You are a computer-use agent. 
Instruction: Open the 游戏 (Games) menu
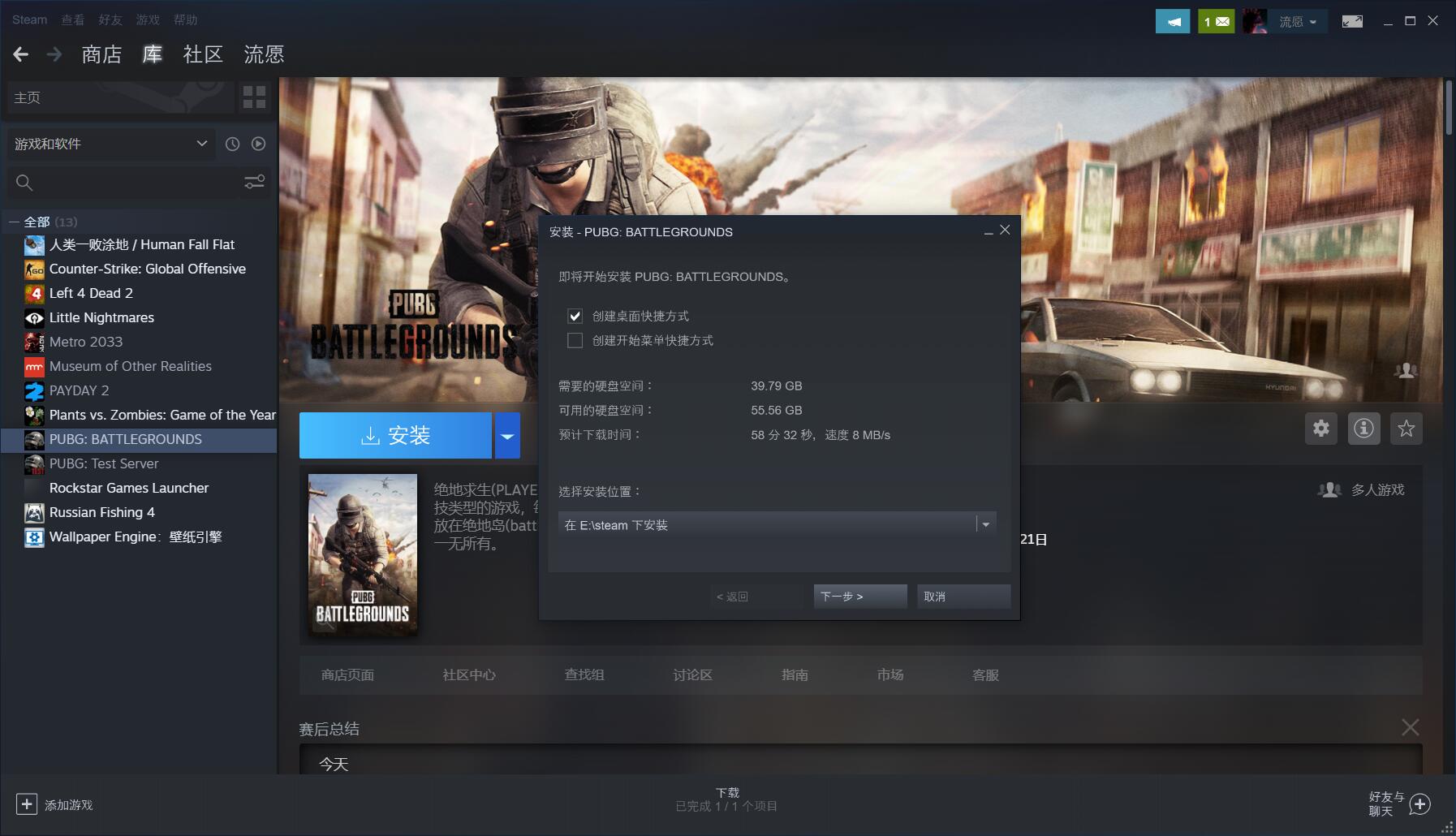(148, 19)
